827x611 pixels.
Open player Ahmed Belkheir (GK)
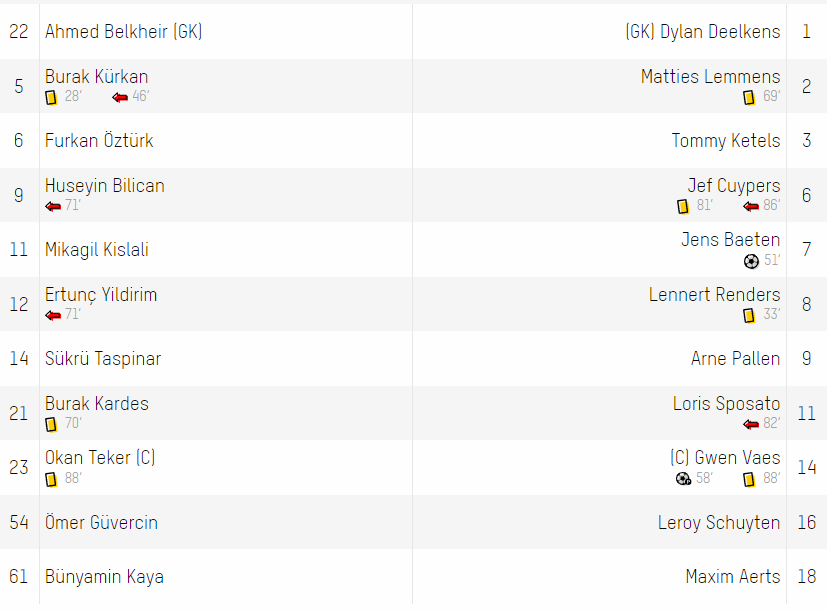(x=123, y=32)
